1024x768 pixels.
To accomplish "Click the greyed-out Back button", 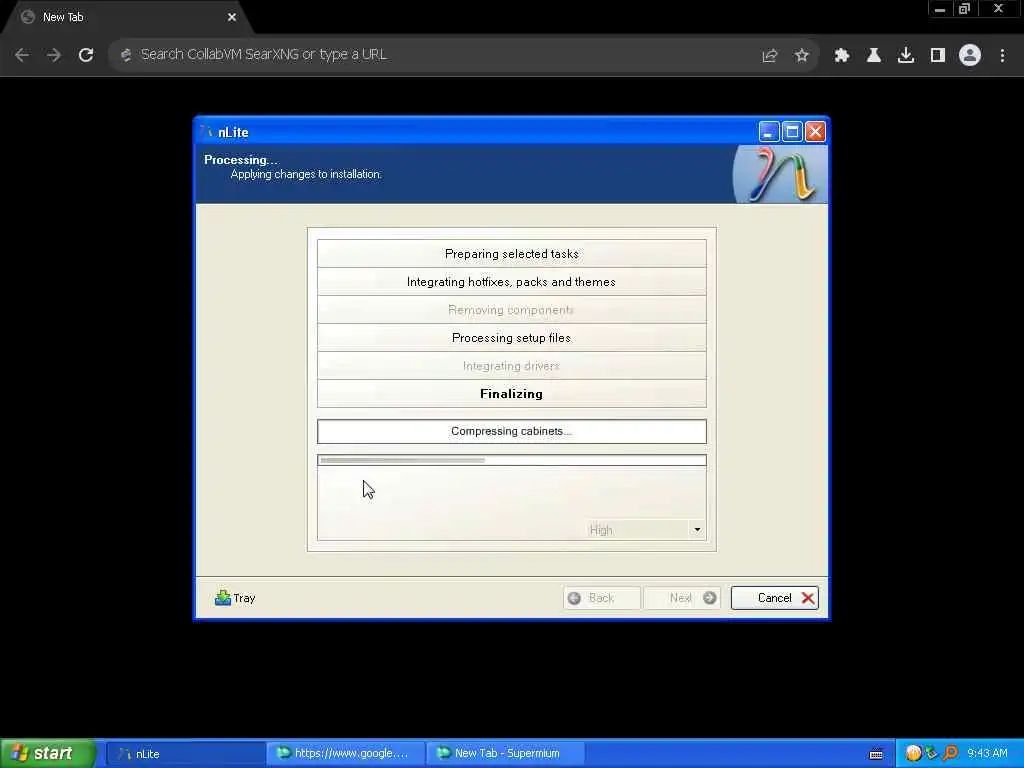I will (601, 598).
